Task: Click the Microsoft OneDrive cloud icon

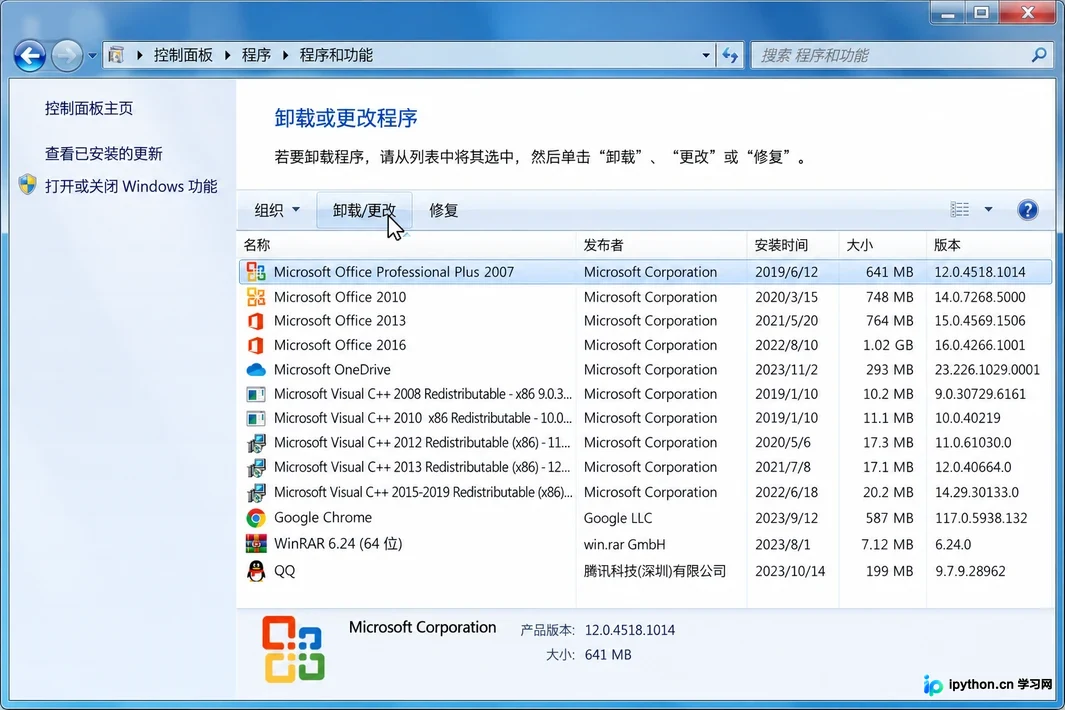Action: 256,370
